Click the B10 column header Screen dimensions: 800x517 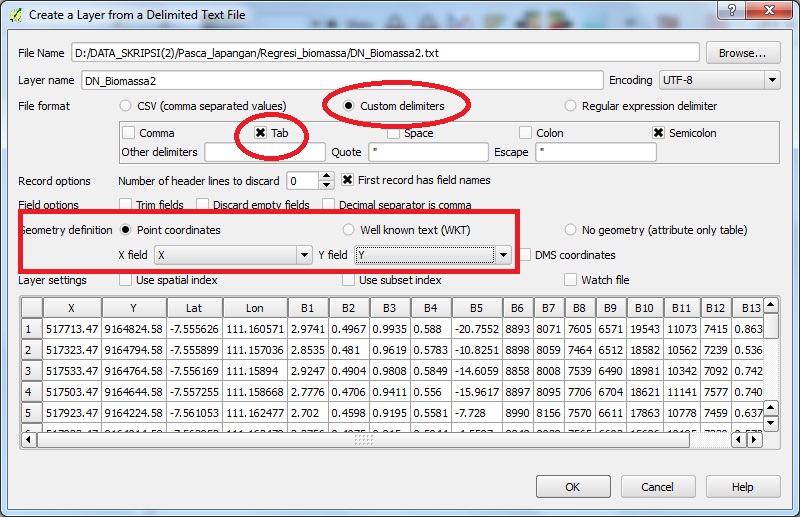[x=644, y=308]
